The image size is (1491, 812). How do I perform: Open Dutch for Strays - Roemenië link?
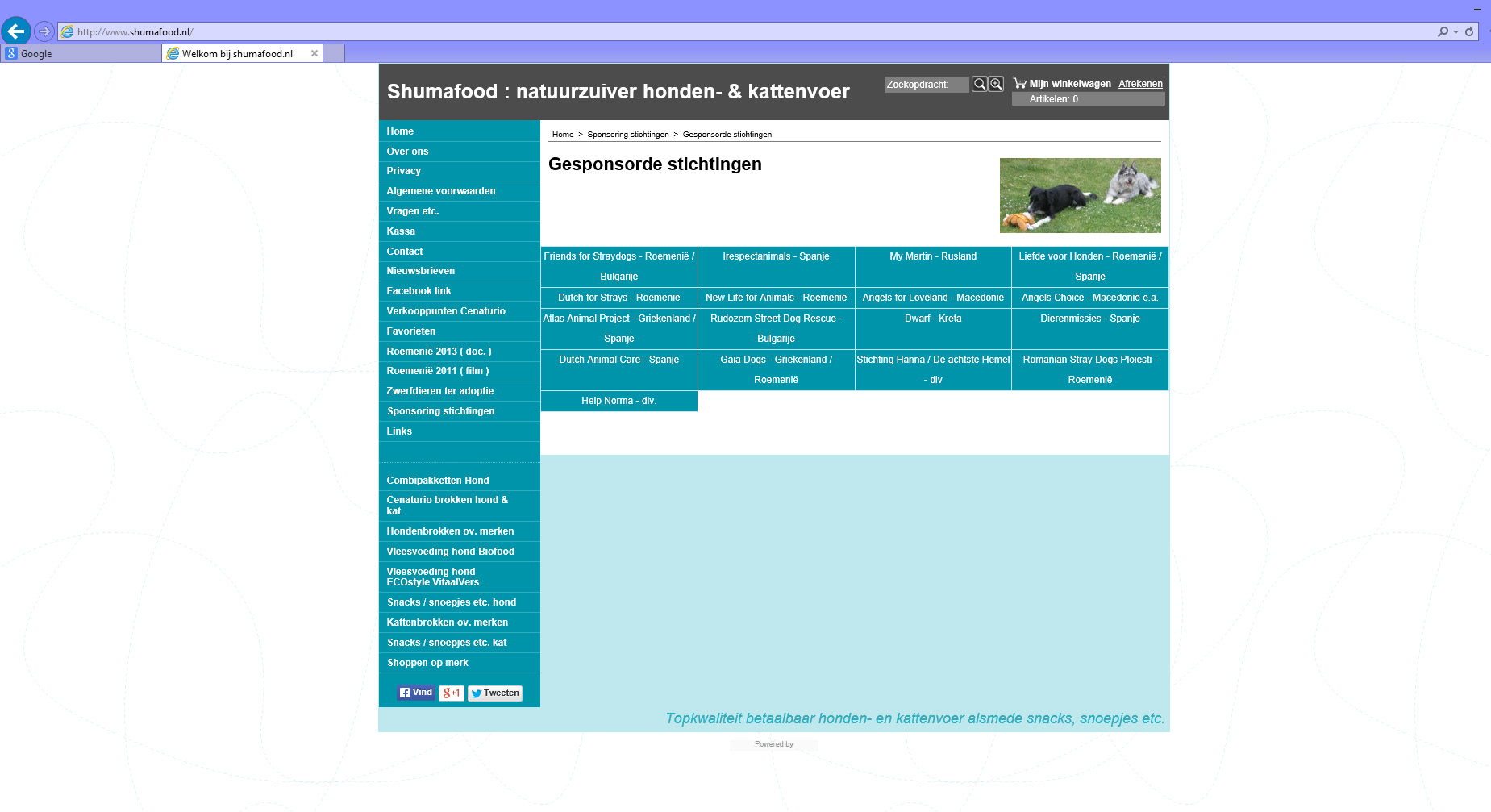click(618, 298)
